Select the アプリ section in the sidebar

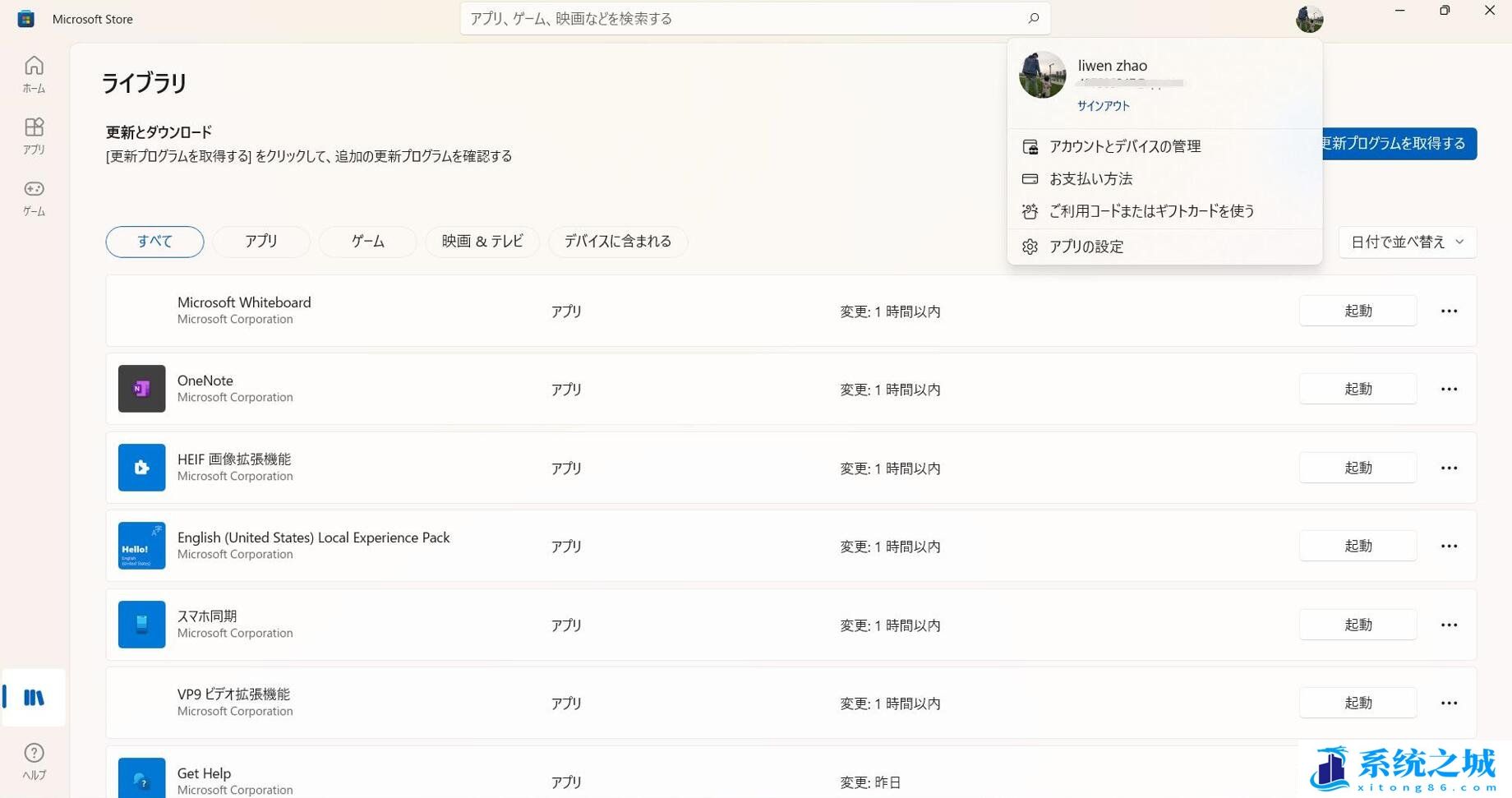[x=34, y=136]
